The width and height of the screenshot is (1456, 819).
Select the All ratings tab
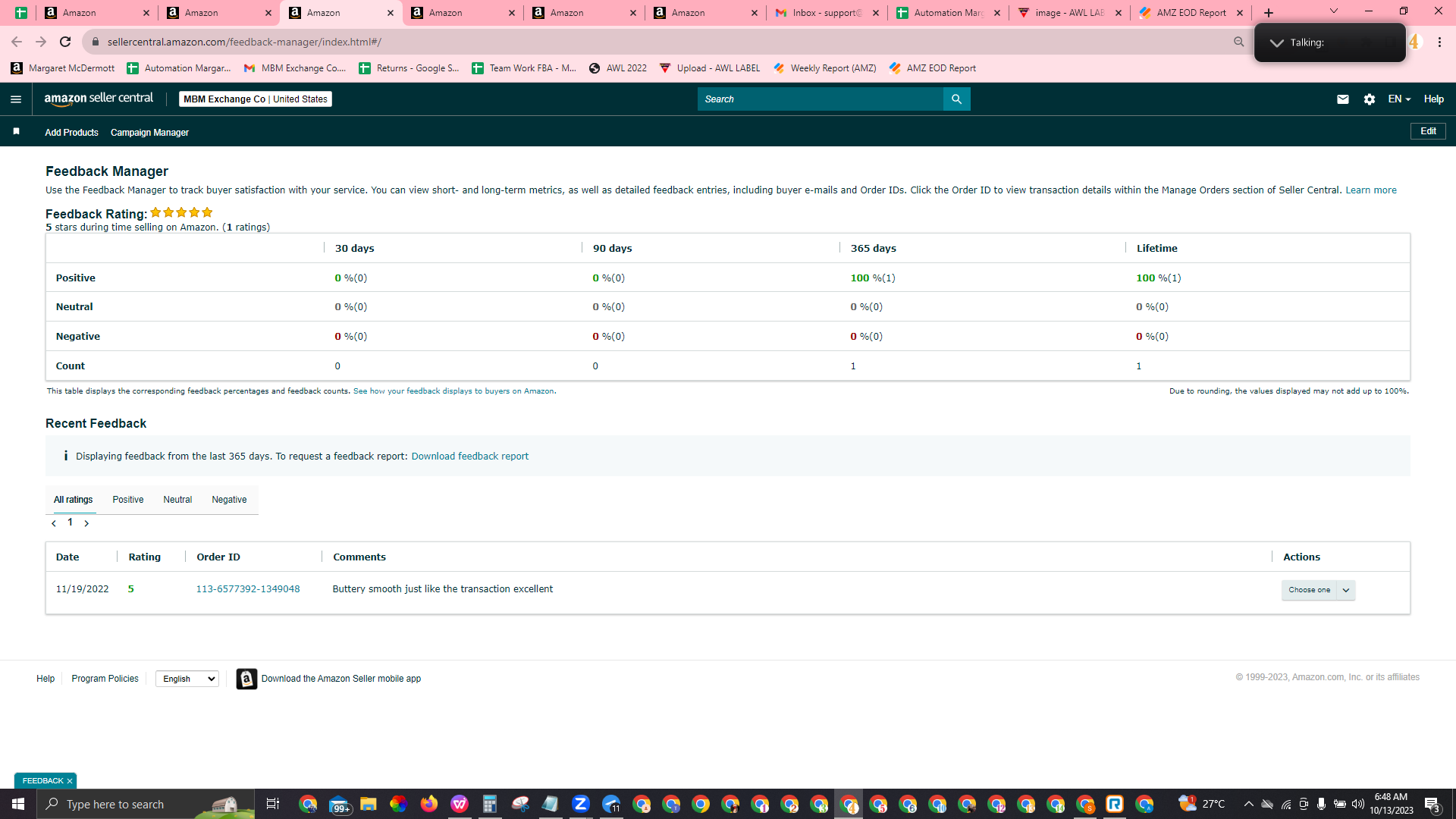click(73, 500)
